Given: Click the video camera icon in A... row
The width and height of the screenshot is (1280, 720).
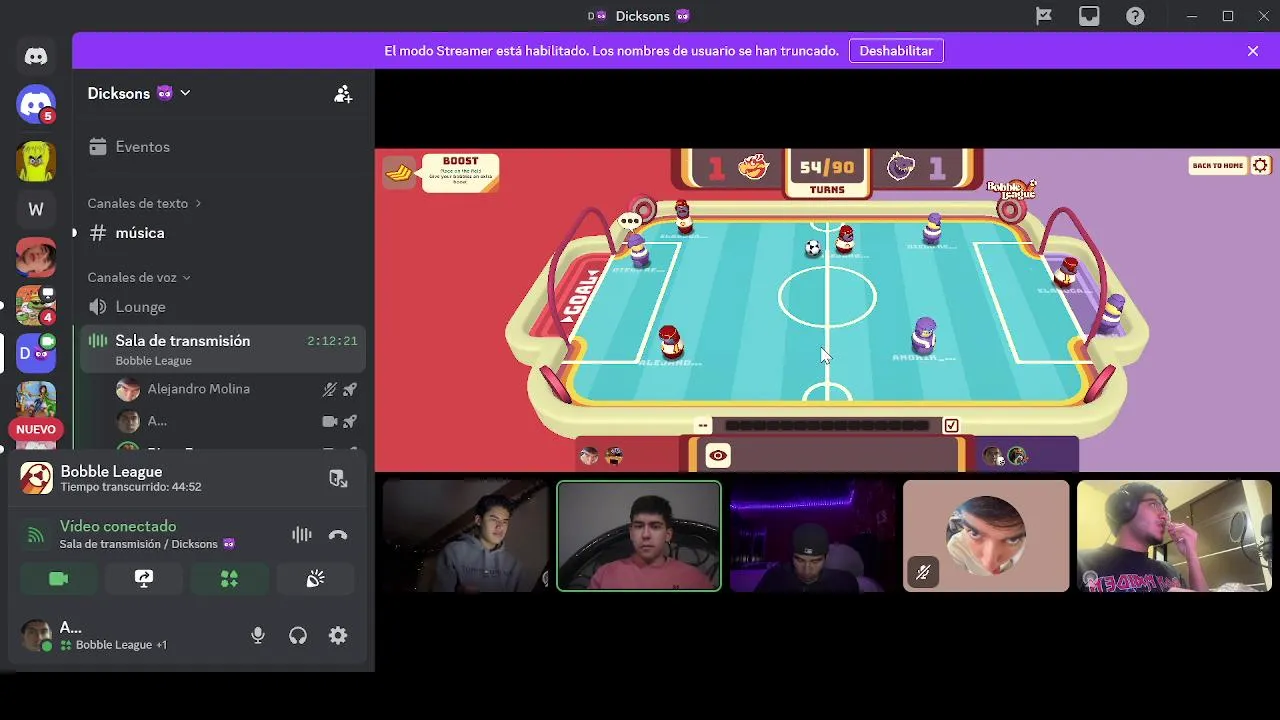Looking at the screenshot, I should pos(329,421).
